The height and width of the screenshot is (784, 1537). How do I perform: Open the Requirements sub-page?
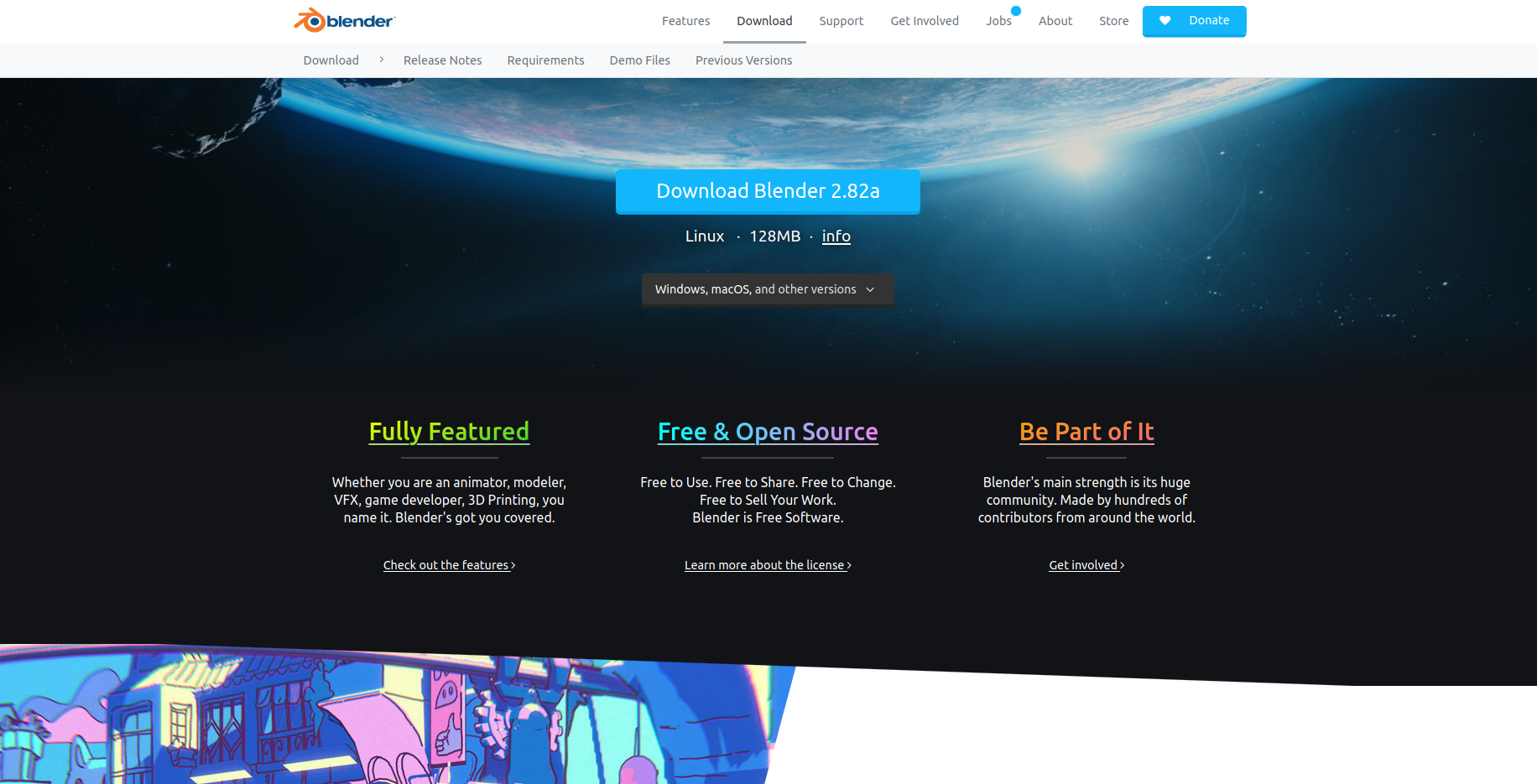[x=545, y=60]
